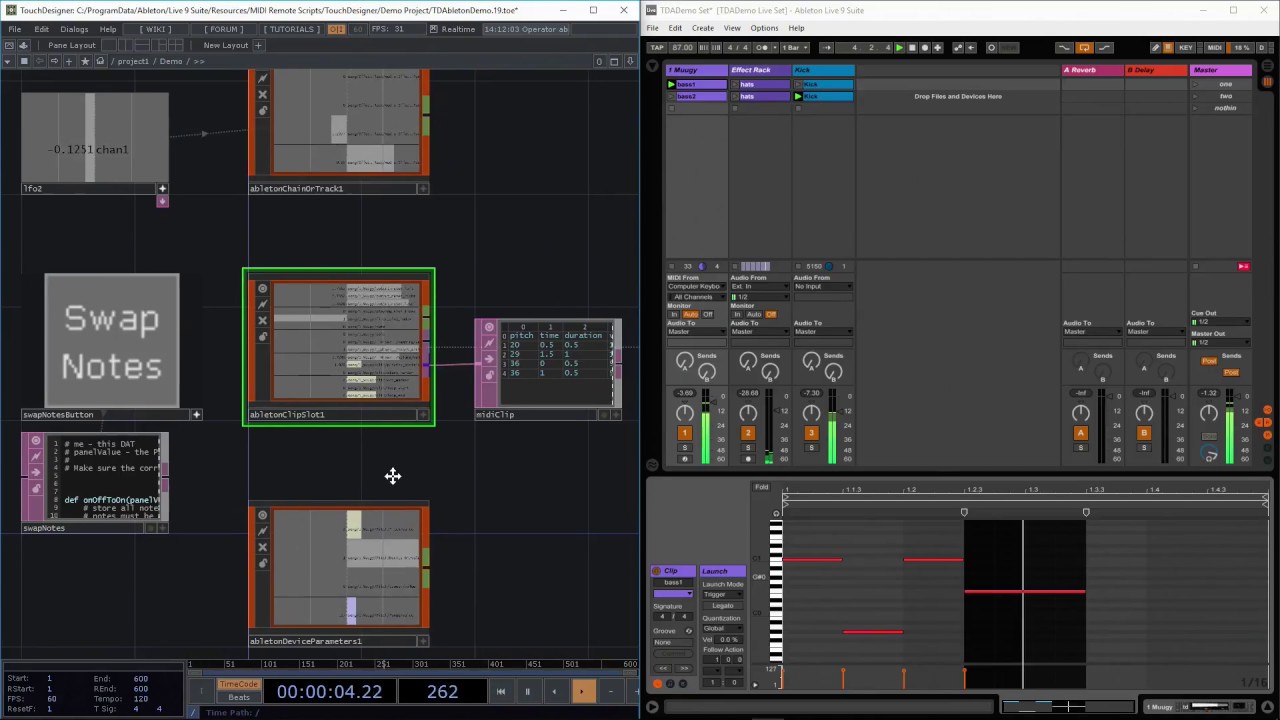The image size is (1280, 720).
Task: Set Effect Rack Monitor to 'Auto'
Action: pyautogui.click(x=754, y=315)
